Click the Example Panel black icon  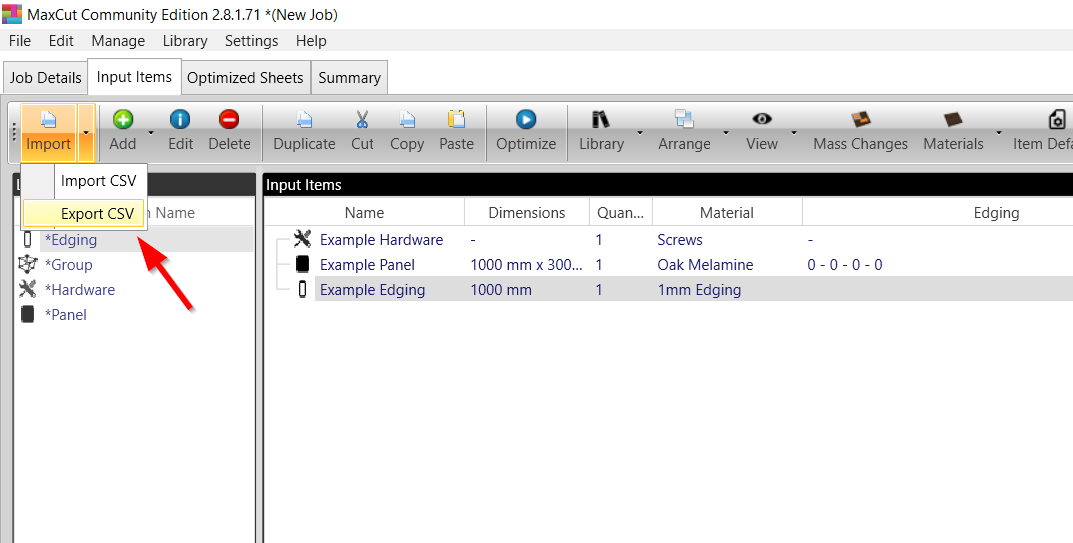[x=302, y=264]
